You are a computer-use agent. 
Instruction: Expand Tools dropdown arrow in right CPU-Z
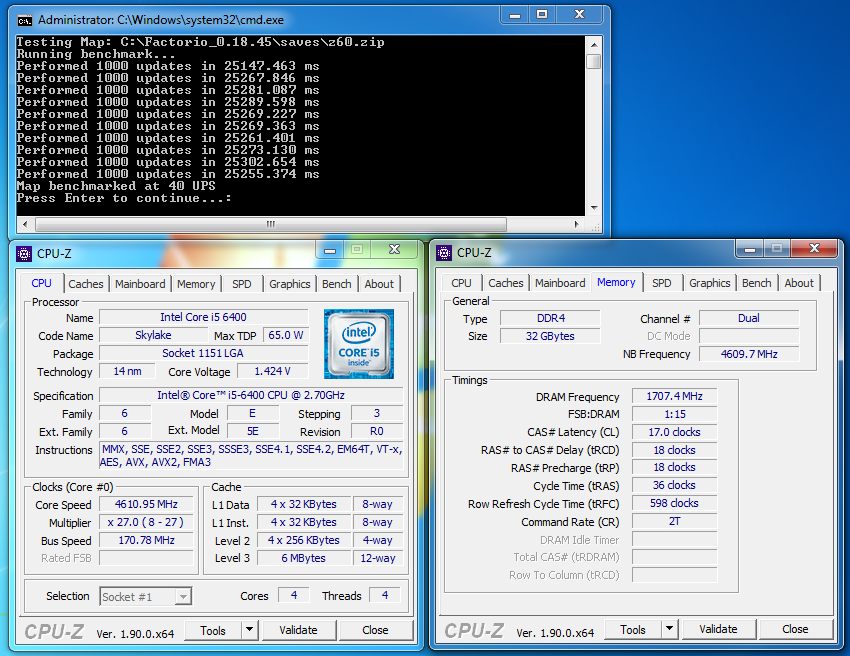(669, 629)
